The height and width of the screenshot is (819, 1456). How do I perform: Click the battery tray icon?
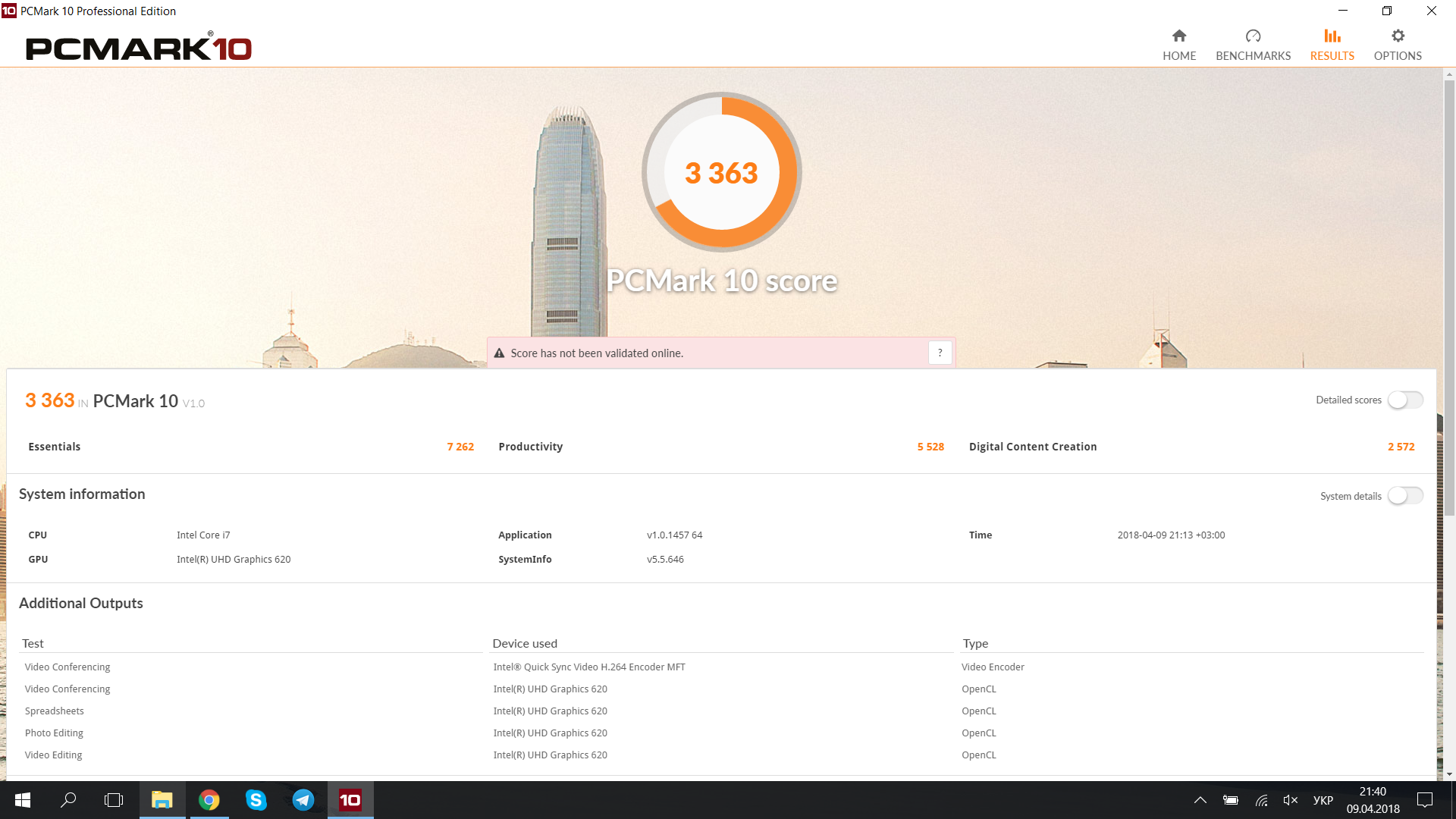pyautogui.click(x=1231, y=800)
